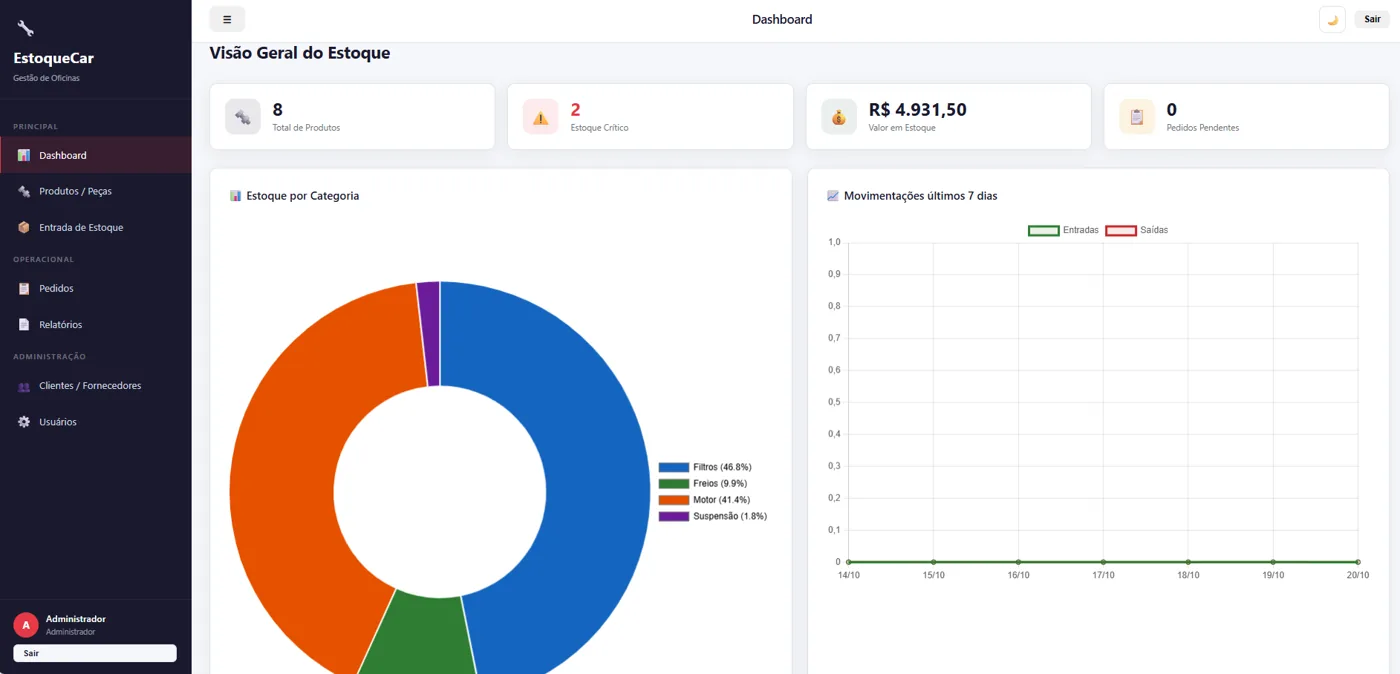Click the Estoque Crítico warning icon
This screenshot has width=1400, height=674.
pos(541,117)
